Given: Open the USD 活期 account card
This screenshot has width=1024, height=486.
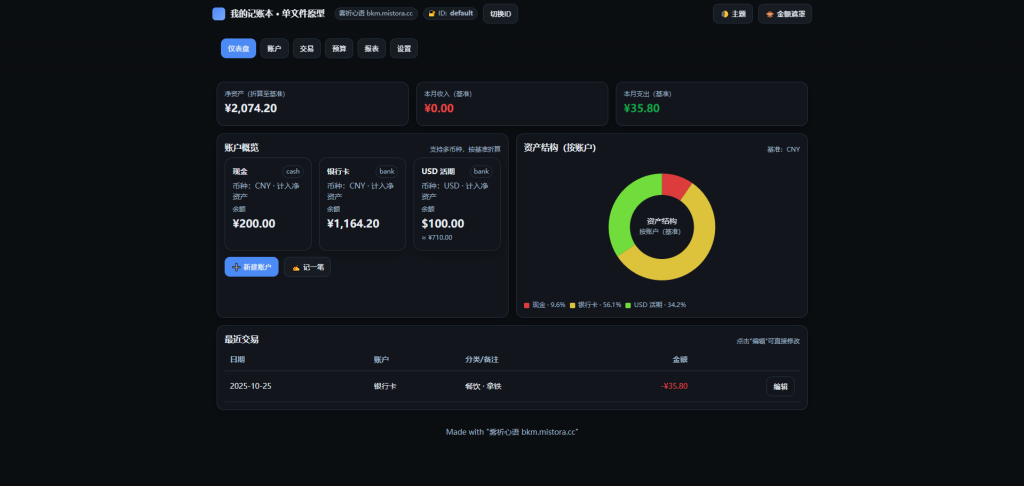Looking at the screenshot, I should (x=456, y=203).
